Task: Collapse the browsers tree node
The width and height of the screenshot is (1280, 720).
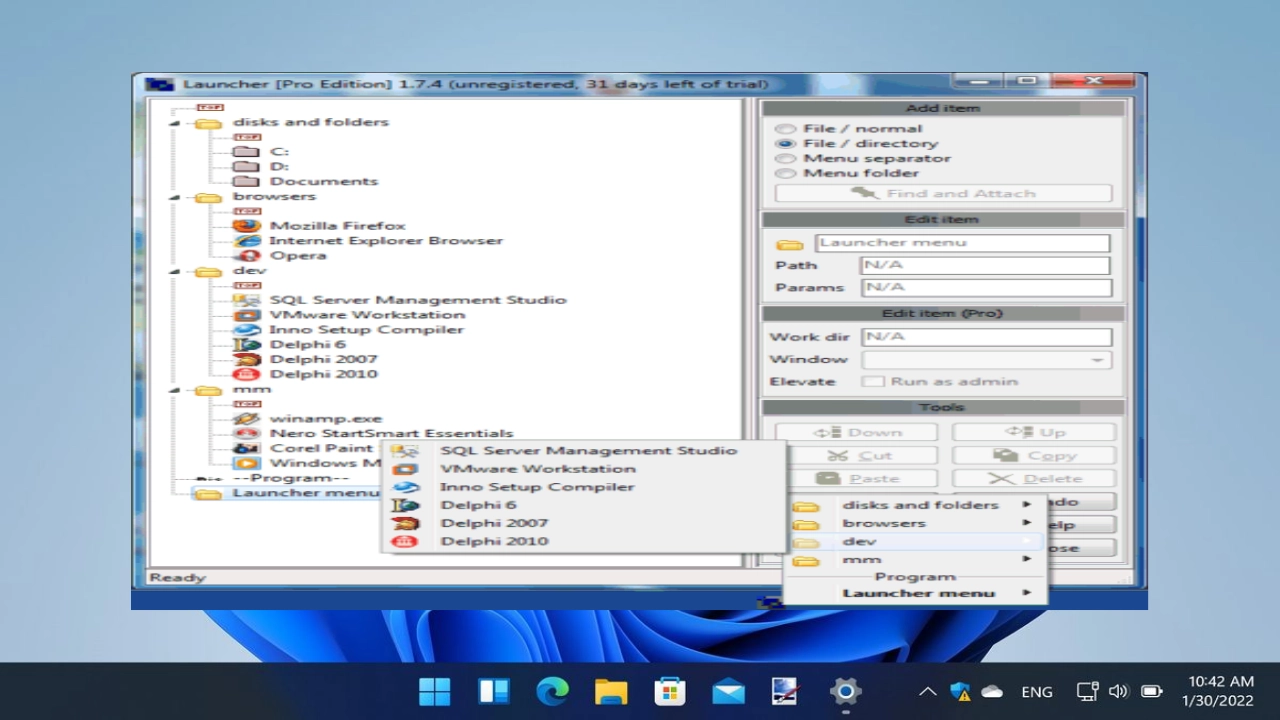Action: point(175,198)
